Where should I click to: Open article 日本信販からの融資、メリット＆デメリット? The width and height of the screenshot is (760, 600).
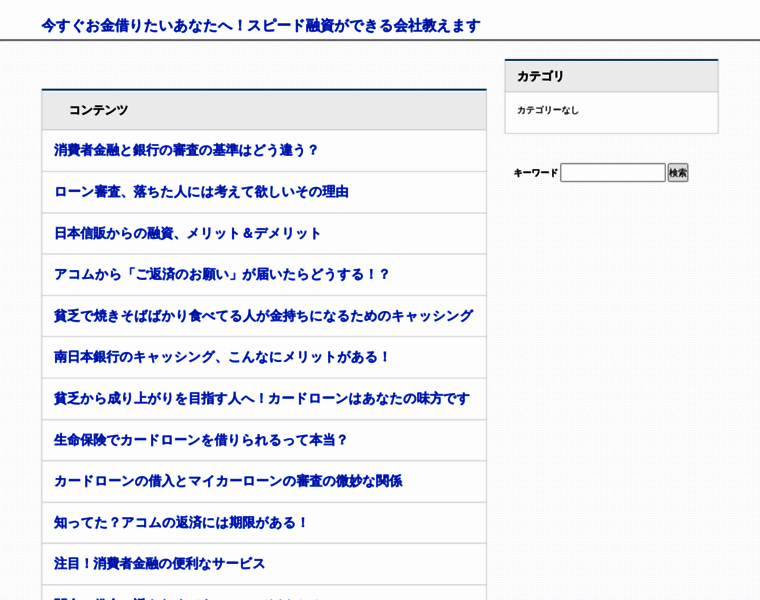[x=187, y=234]
